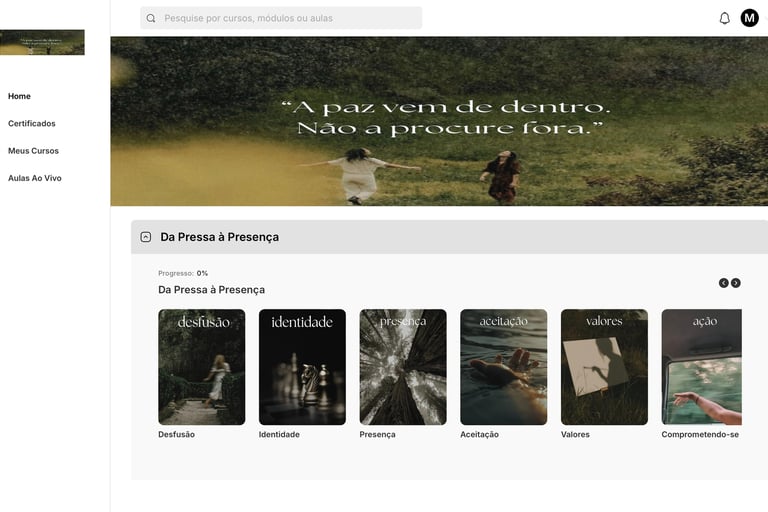
Task: Show previous modules with left carousel arrow
Action: point(723,283)
